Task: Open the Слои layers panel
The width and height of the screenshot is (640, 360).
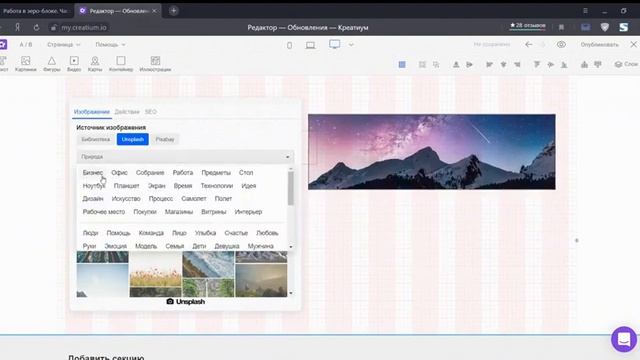Action: [626, 64]
